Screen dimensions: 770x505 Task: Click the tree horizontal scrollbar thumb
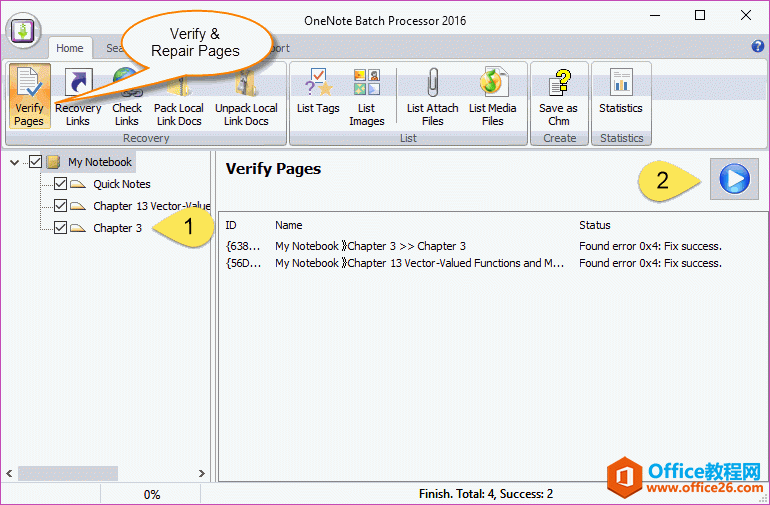(68, 474)
